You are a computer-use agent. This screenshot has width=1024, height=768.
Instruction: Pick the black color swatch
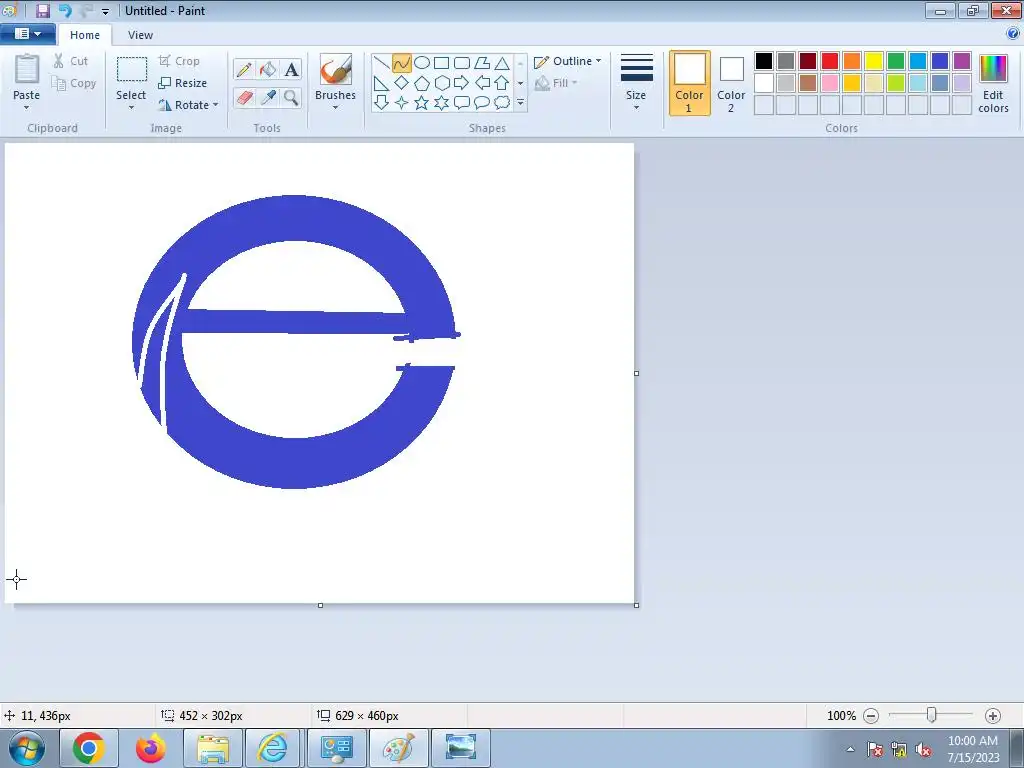[x=764, y=61]
